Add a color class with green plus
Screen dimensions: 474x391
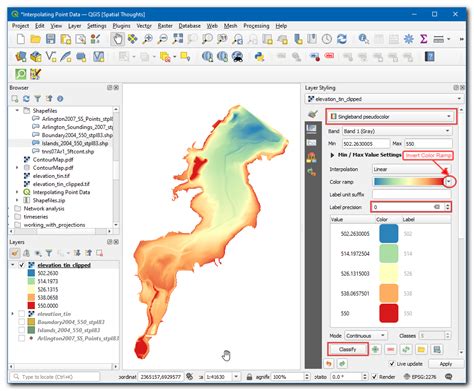(x=376, y=349)
